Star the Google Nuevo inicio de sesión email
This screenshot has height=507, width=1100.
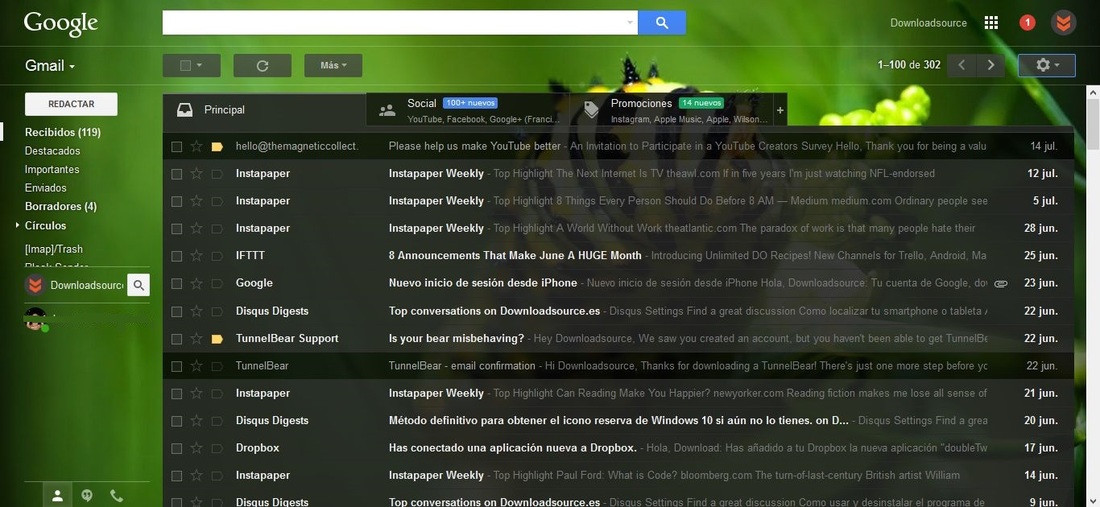point(196,283)
